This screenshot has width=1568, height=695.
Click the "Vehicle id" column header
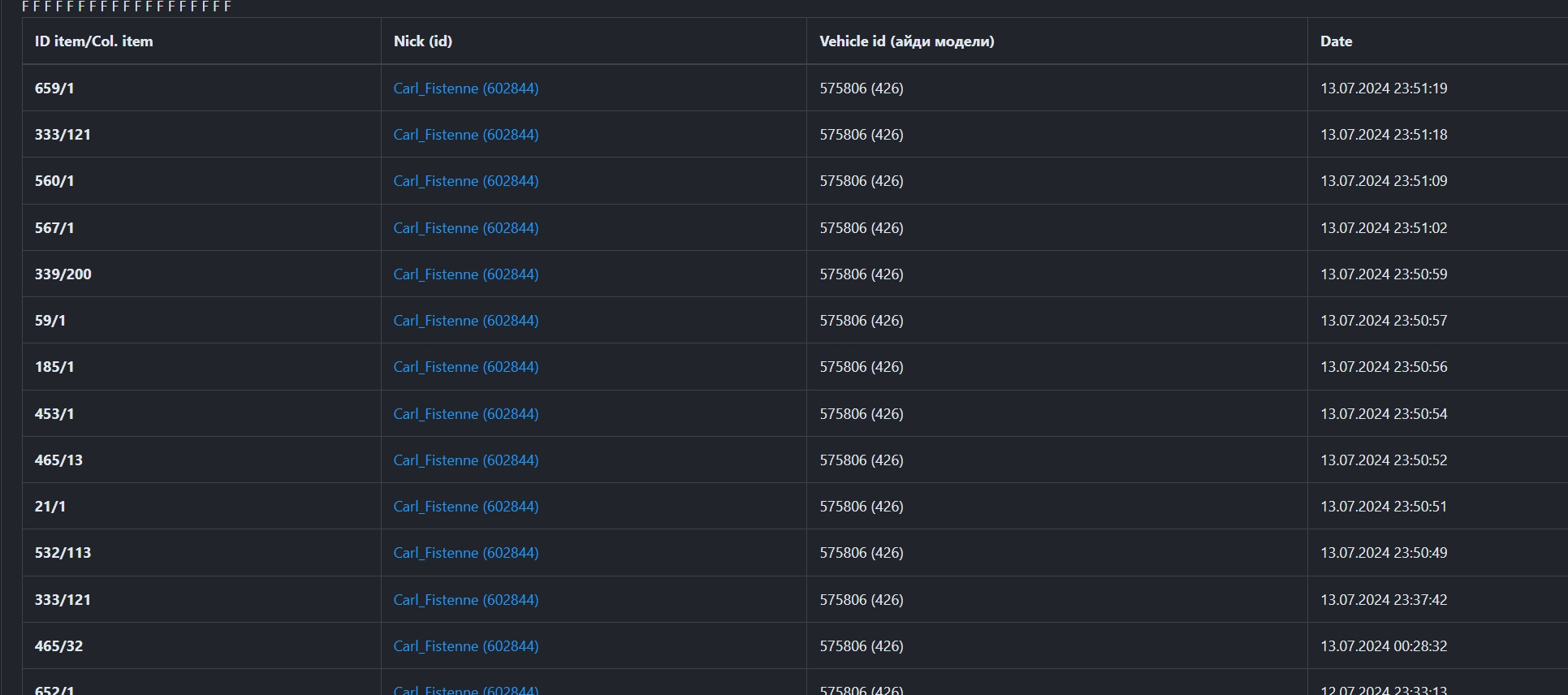pyautogui.click(x=906, y=41)
